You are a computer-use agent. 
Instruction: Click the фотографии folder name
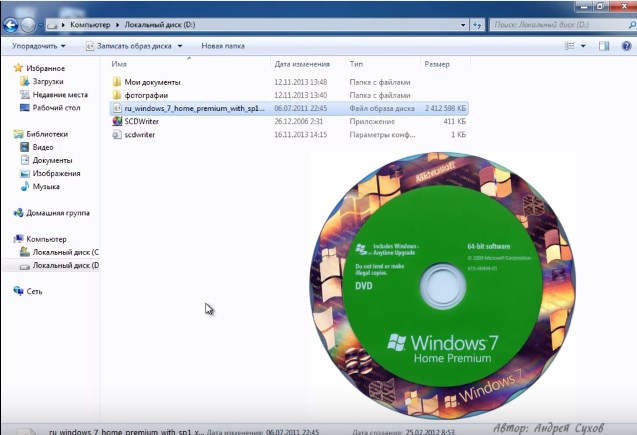click(146, 95)
